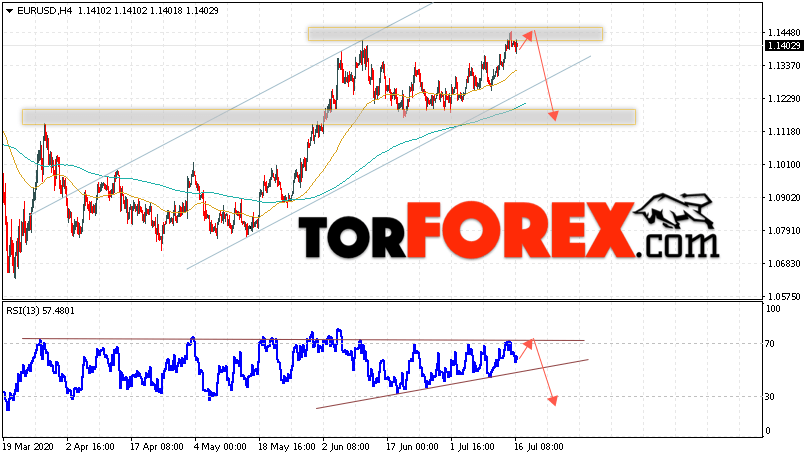Select the 16 Jul 08:00 date label
Viewport: 808px width, 458px height.
pyautogui.click(x=538, y=447)
